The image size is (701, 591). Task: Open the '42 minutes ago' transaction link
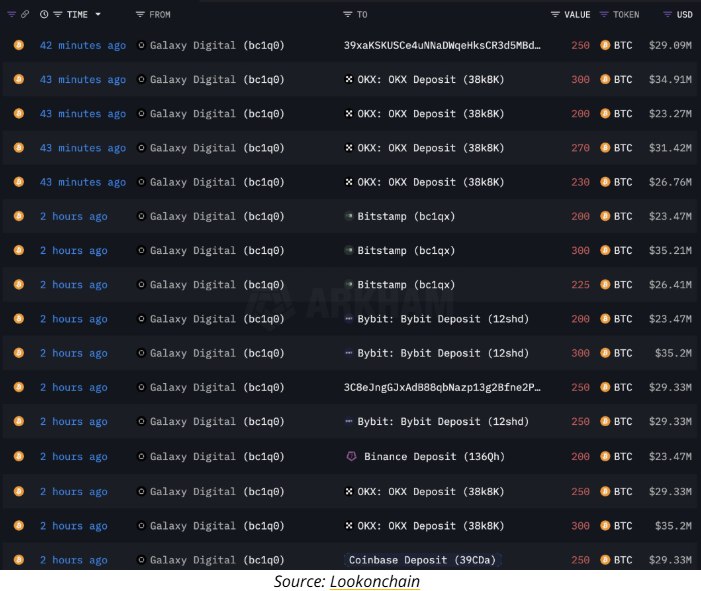pos(83,45)
